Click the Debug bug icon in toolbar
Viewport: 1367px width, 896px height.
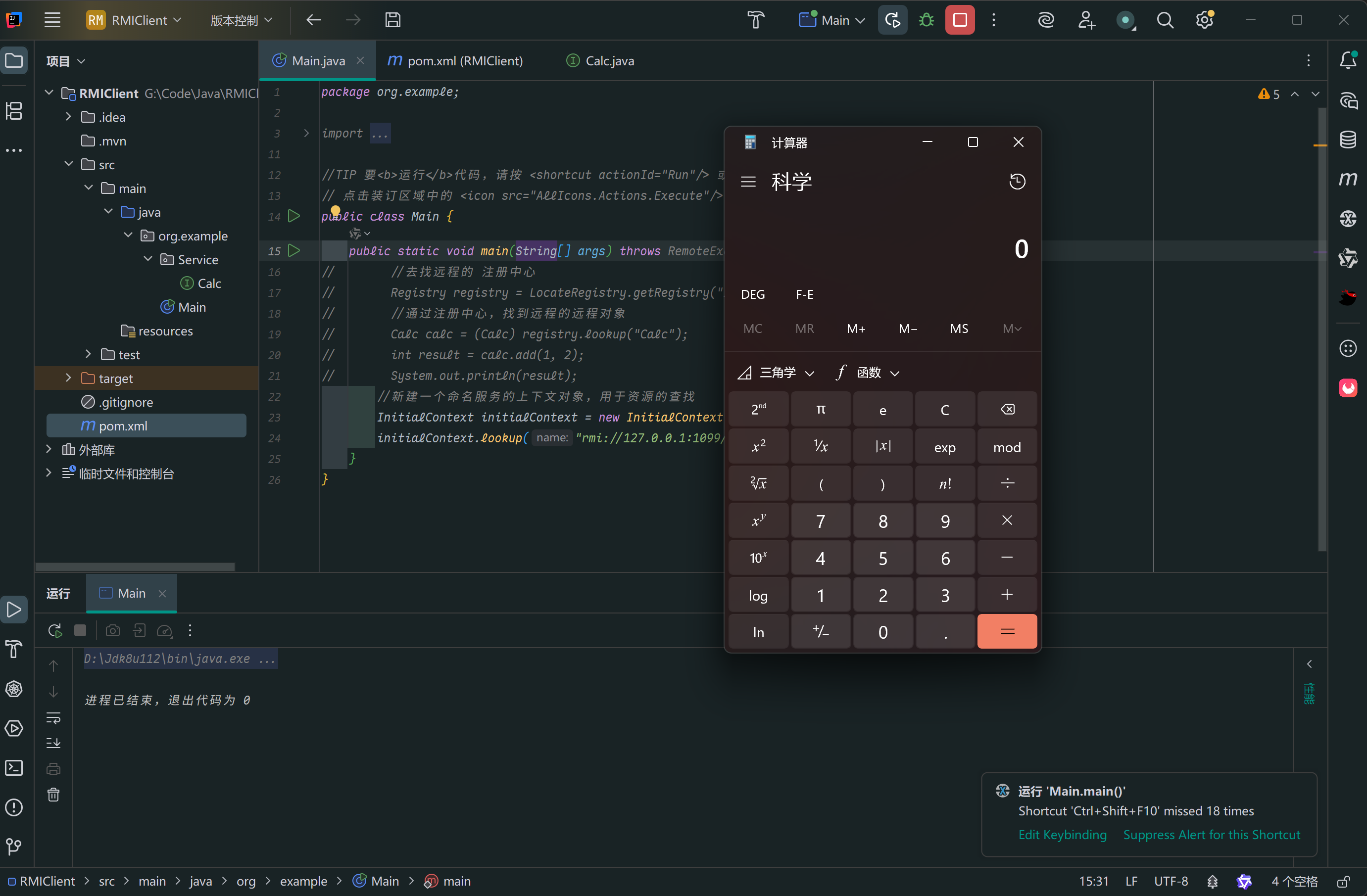click(926, 21)
